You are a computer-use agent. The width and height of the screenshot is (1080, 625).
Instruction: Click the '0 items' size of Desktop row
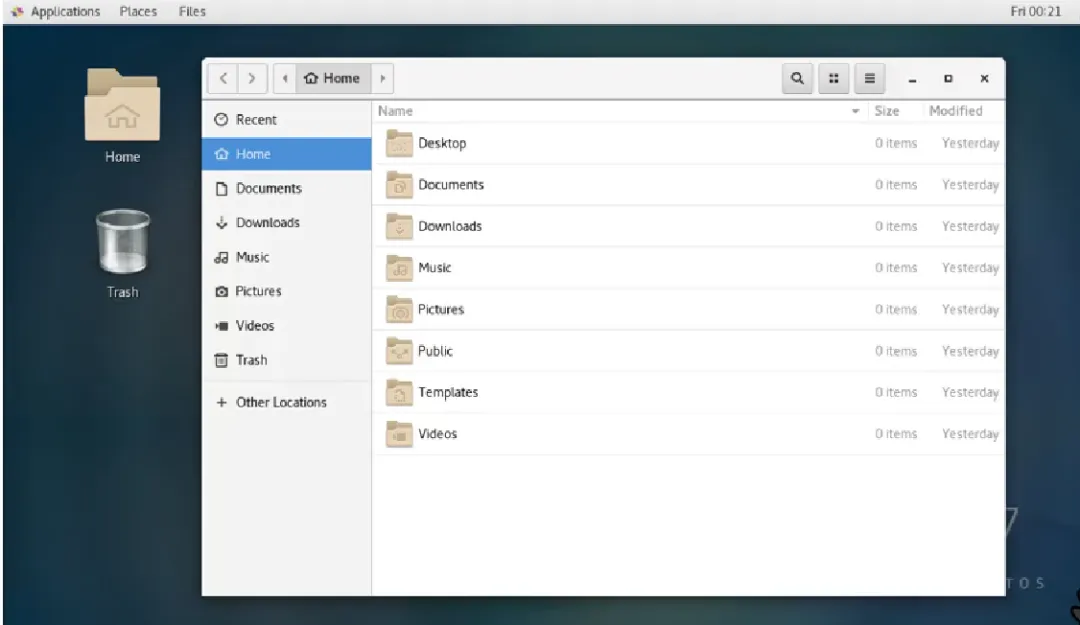tap(896, 143)
